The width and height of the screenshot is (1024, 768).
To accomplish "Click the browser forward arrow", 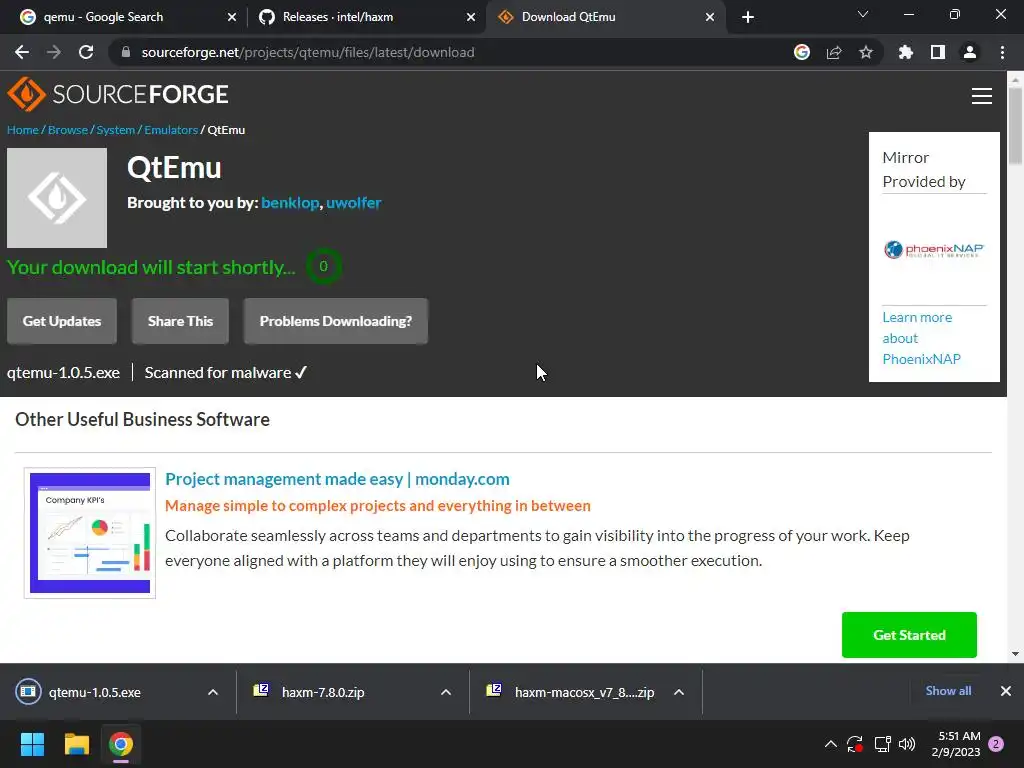I will click(54, 52).
